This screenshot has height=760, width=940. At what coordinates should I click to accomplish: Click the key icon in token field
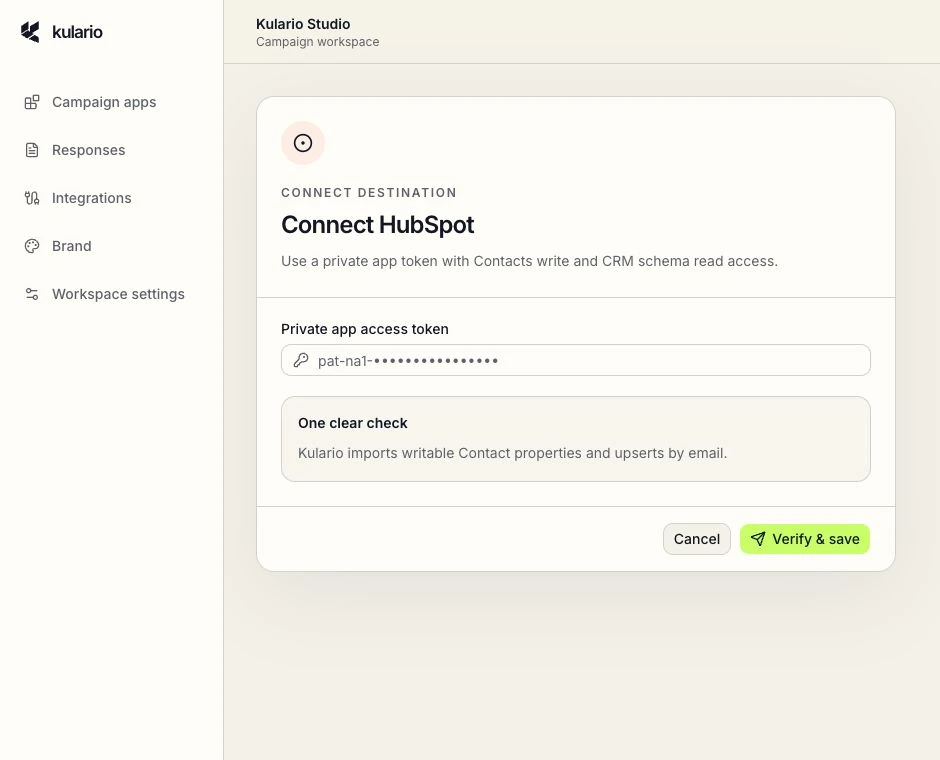301,360
